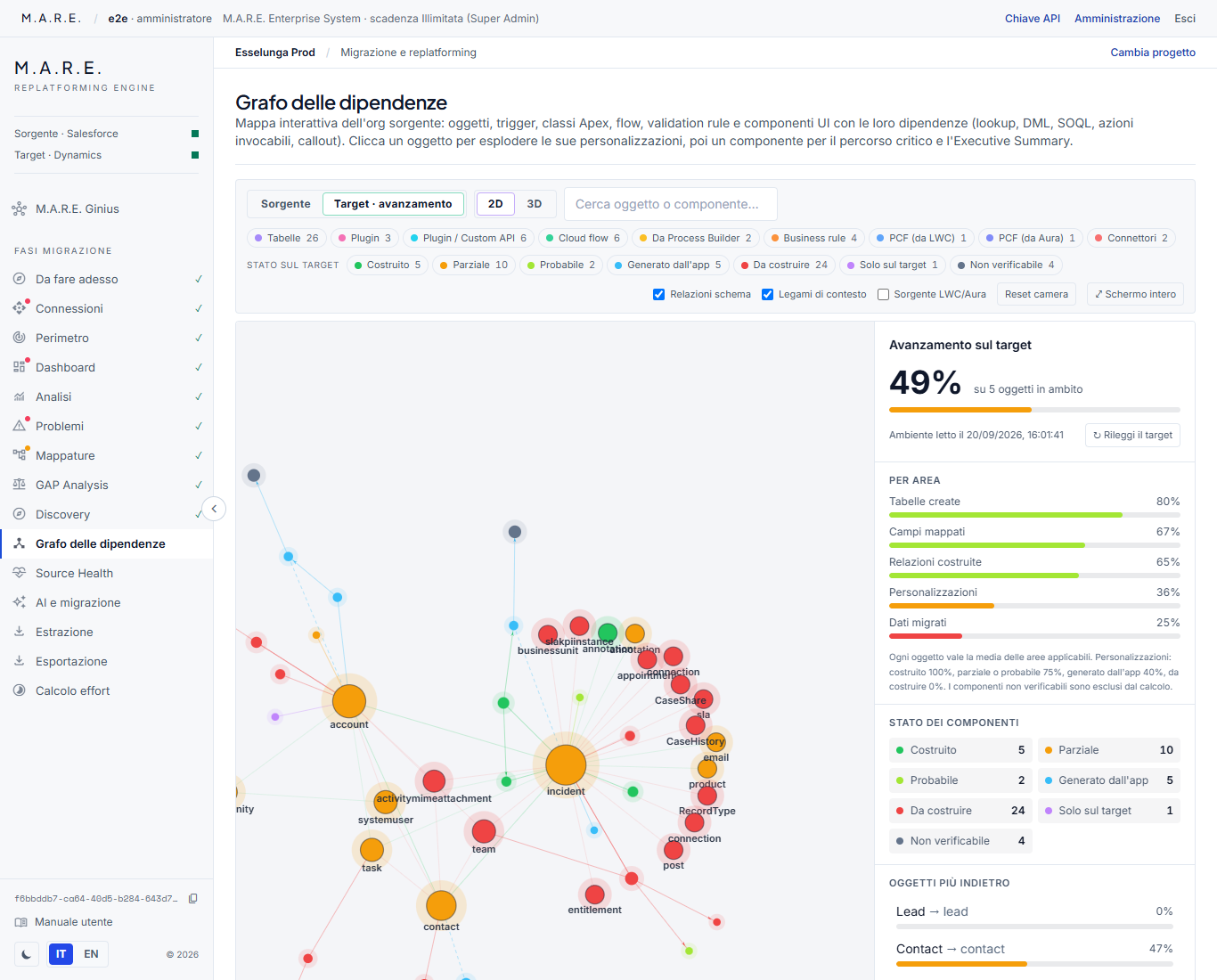The image size is (1217, 980).
Task: Copy the project ID with copy icon
Action: (193, 898)
